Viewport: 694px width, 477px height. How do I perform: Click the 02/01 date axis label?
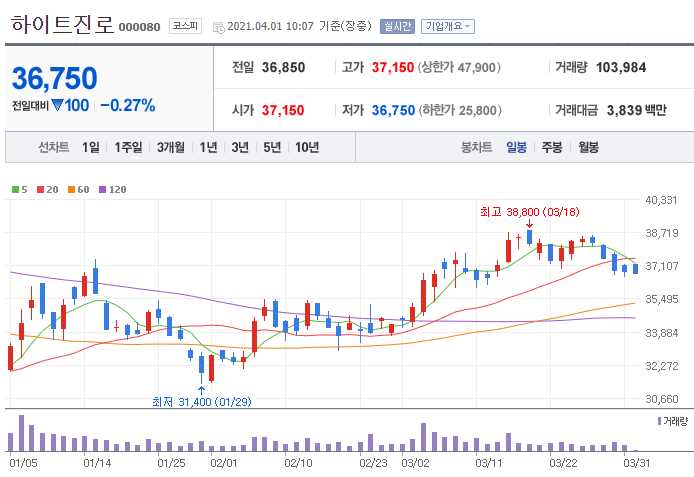[224, 463]
